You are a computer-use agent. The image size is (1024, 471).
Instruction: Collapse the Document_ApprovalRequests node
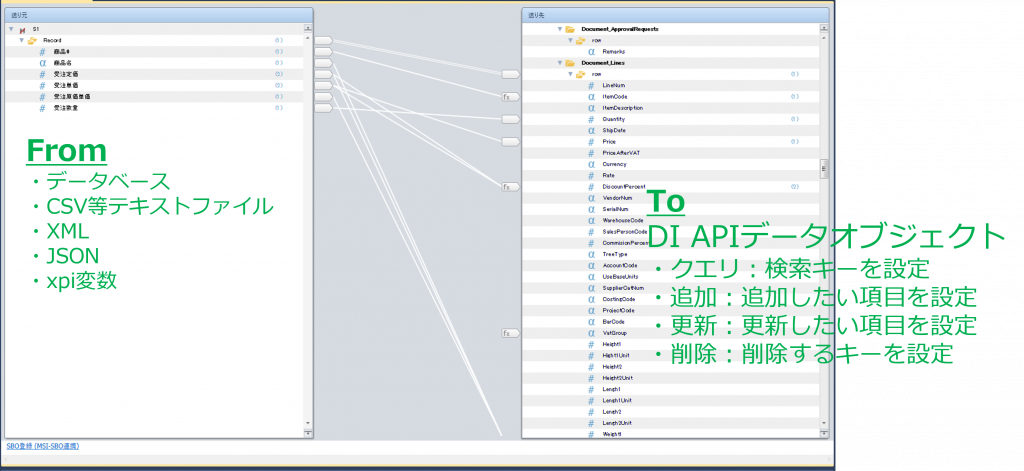coord(559,29)
